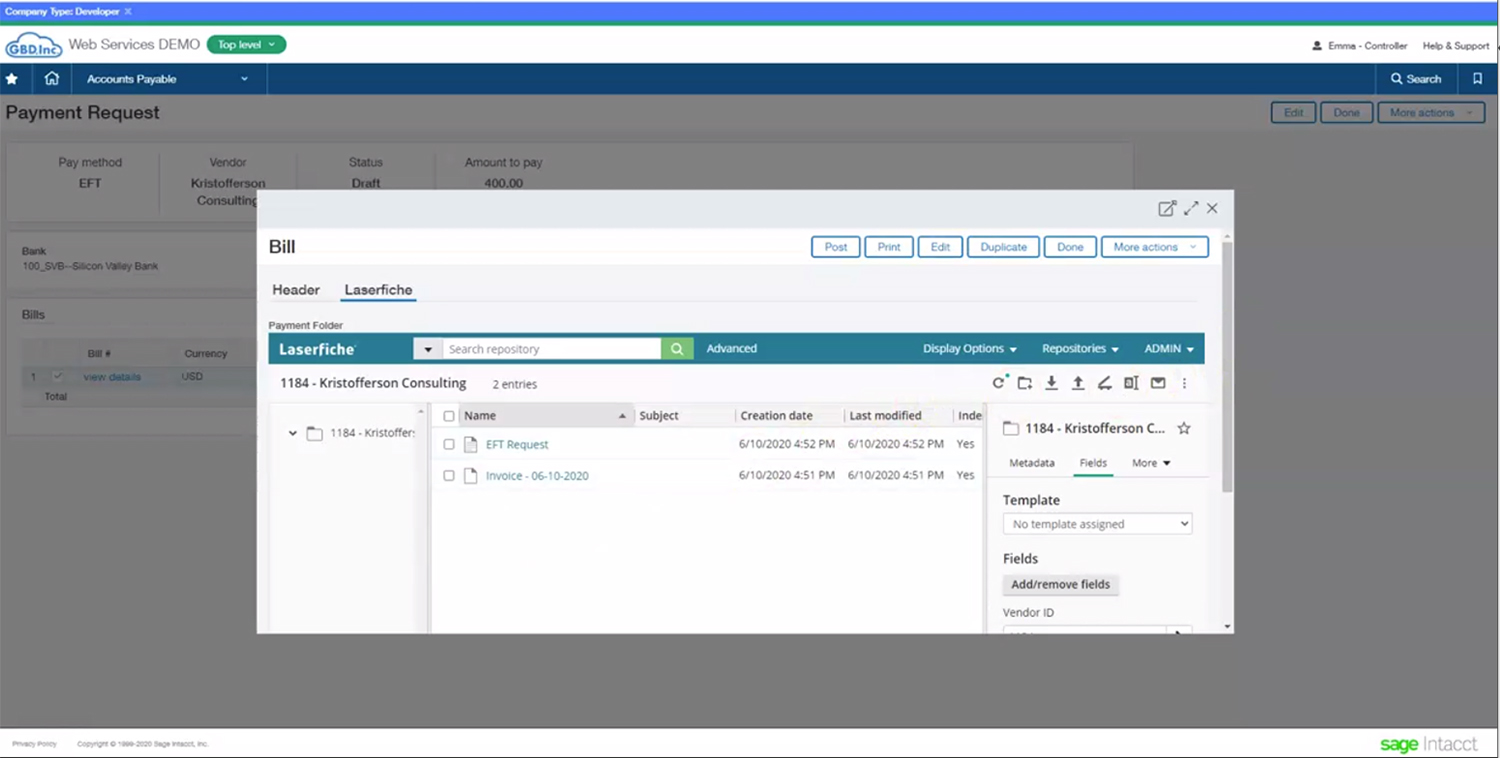Click the Search button in top bar
The image size is (1500, 758).
click(x=1416, y=79)
